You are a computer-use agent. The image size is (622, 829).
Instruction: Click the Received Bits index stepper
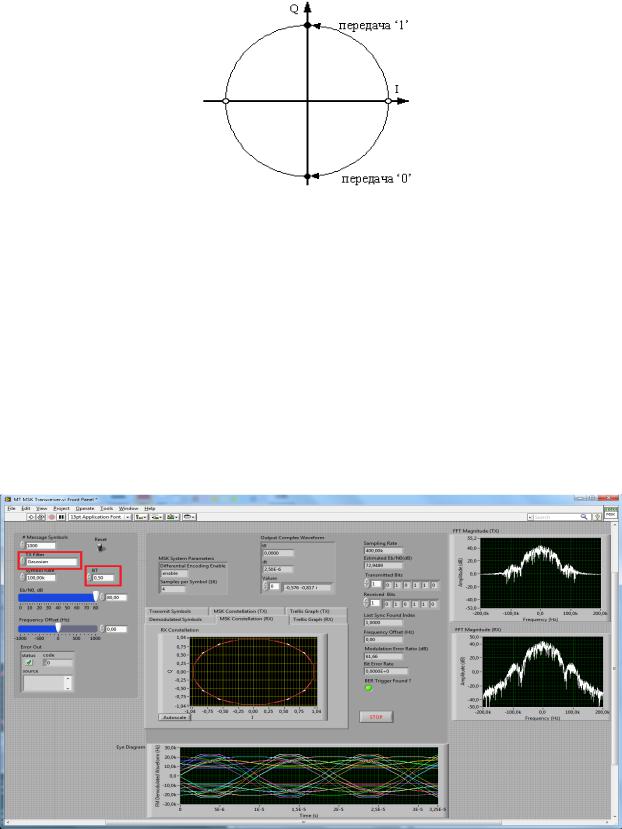coord(367,603)
